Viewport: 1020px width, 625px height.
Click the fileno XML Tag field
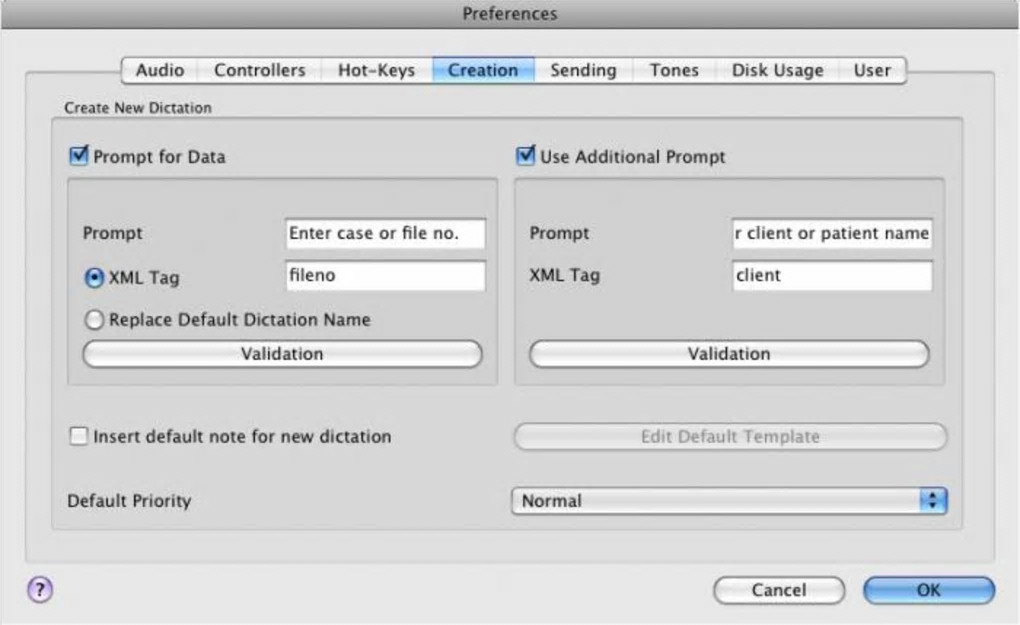point(385,275)
